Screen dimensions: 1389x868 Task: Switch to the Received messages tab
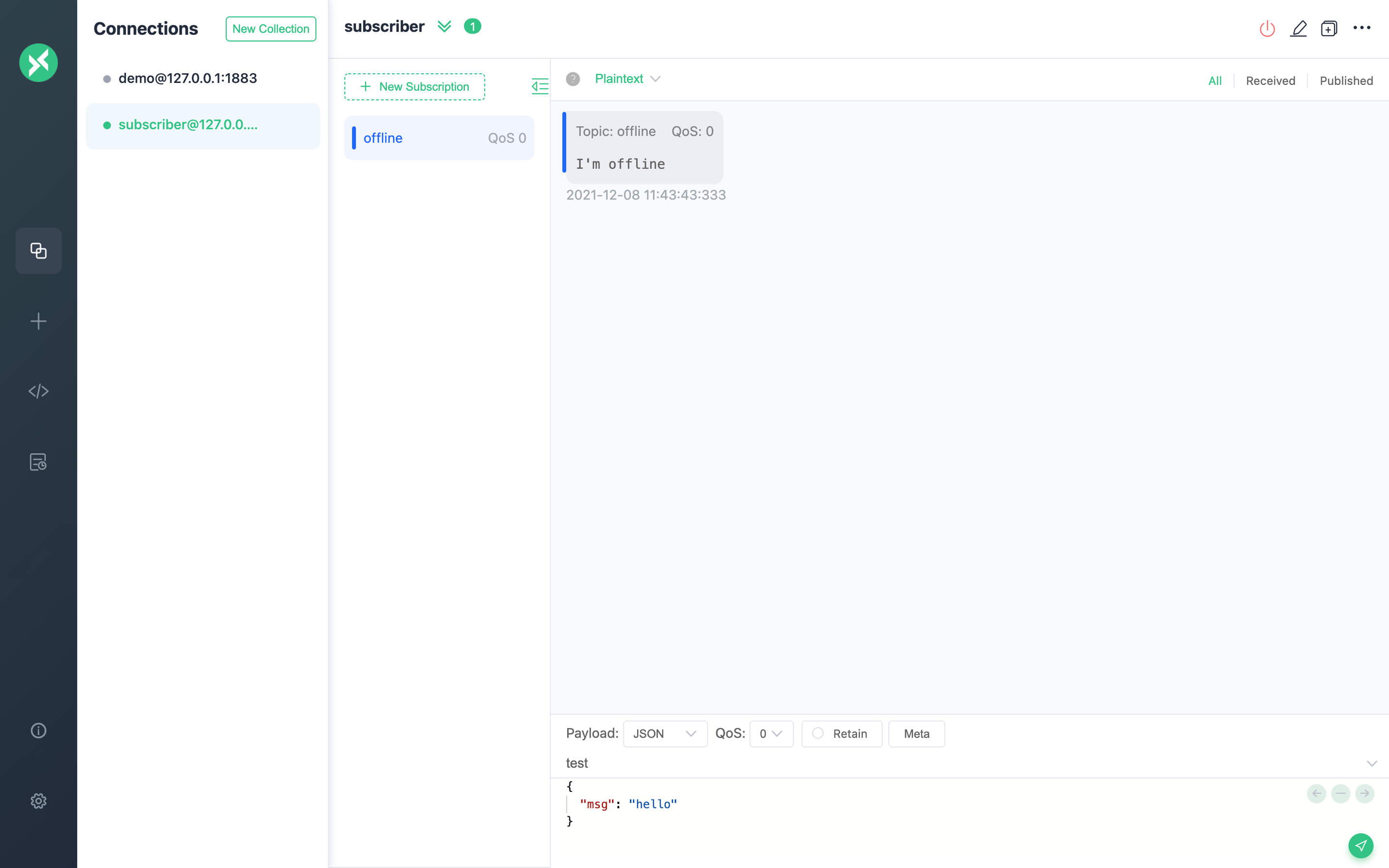click(x=1270, y=81)
